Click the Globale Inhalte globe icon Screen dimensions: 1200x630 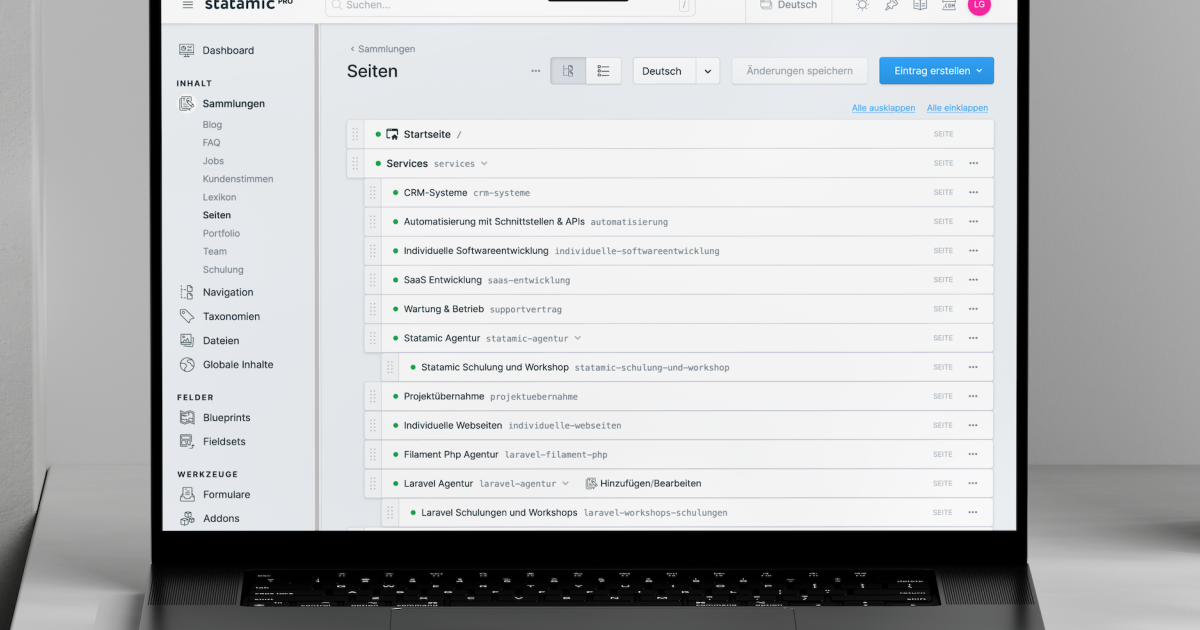(186, 365)
